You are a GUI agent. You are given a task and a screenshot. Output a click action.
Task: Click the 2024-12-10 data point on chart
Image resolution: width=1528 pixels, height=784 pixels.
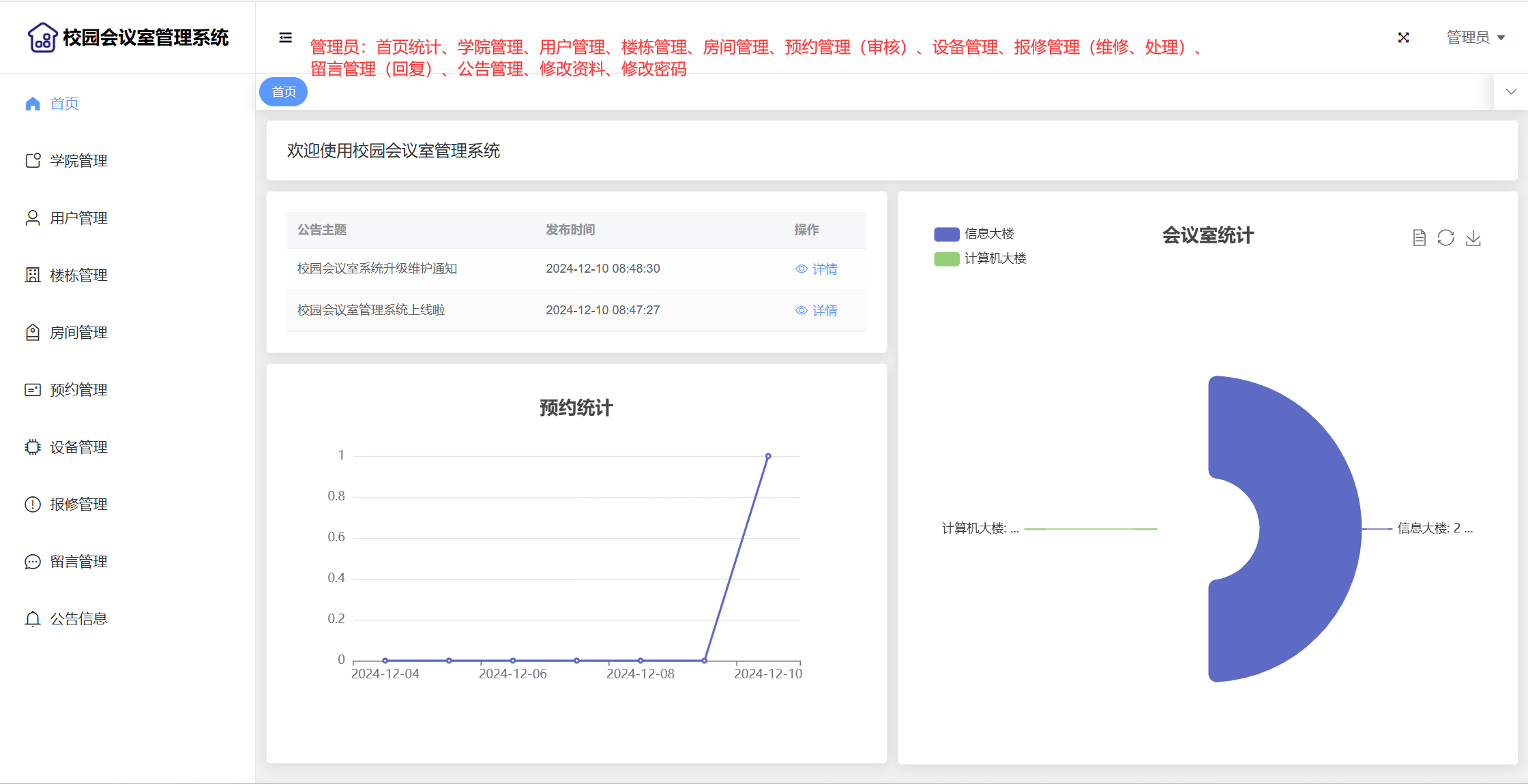tap(768, 456)
